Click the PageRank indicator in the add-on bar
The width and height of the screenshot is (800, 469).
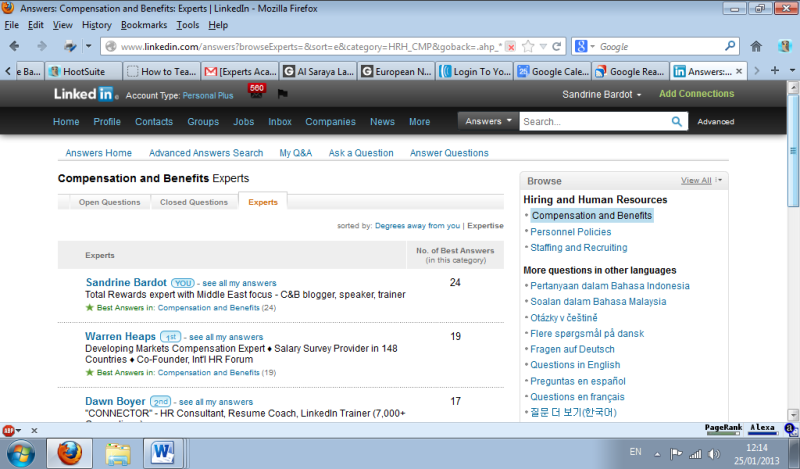pyautogui.click(x=723, y=429)
